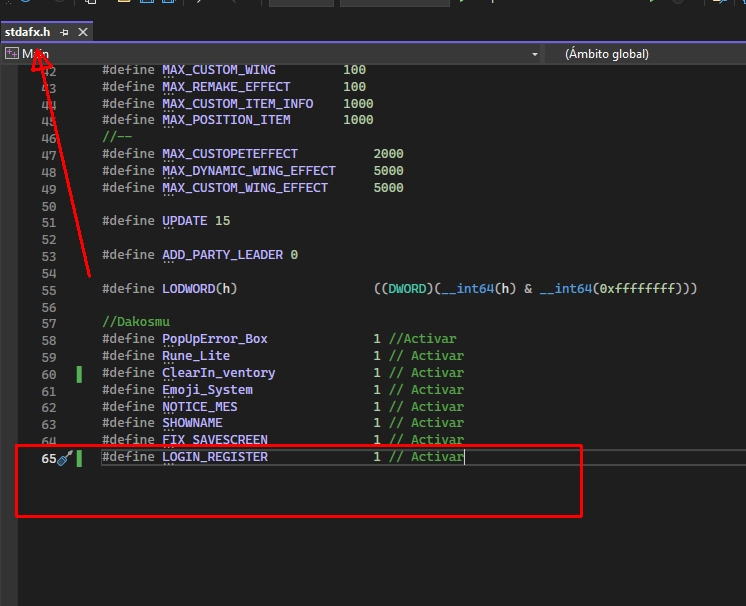Click the MAX_CUSTOM_WING identifier

coord(219,70)
